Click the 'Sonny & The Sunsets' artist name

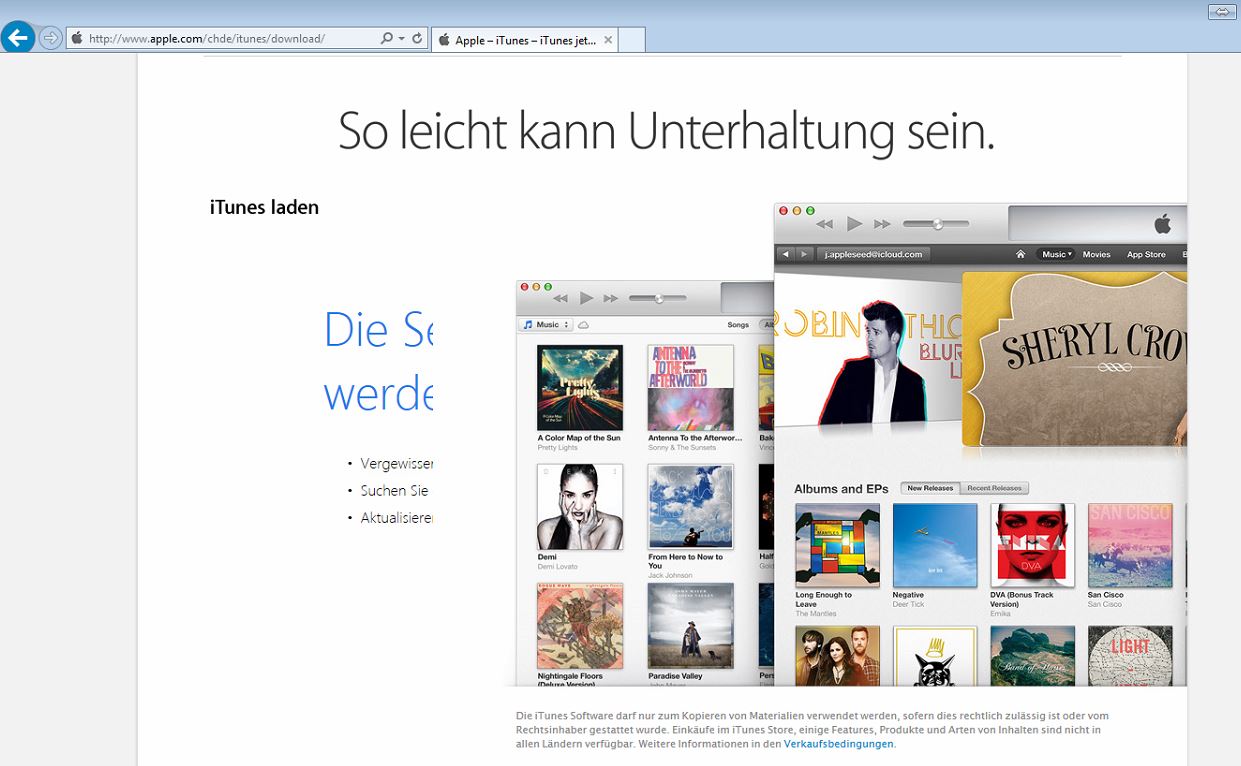coord(682,448)
